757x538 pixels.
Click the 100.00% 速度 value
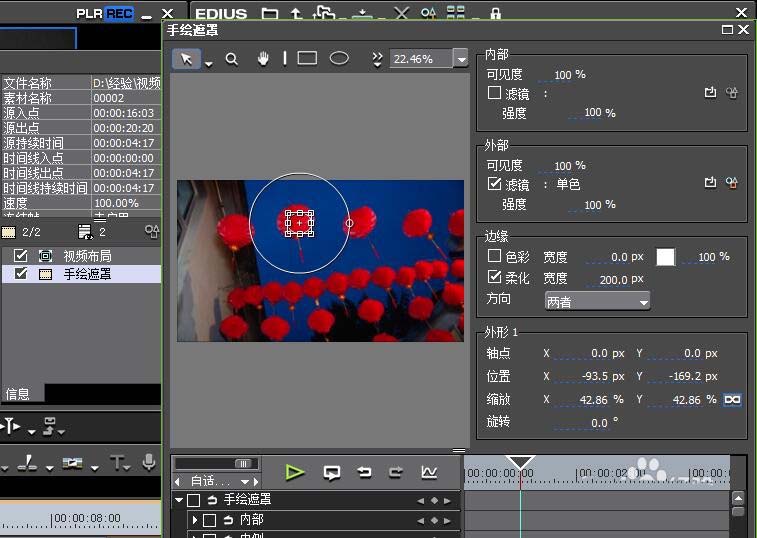(117, 203)
